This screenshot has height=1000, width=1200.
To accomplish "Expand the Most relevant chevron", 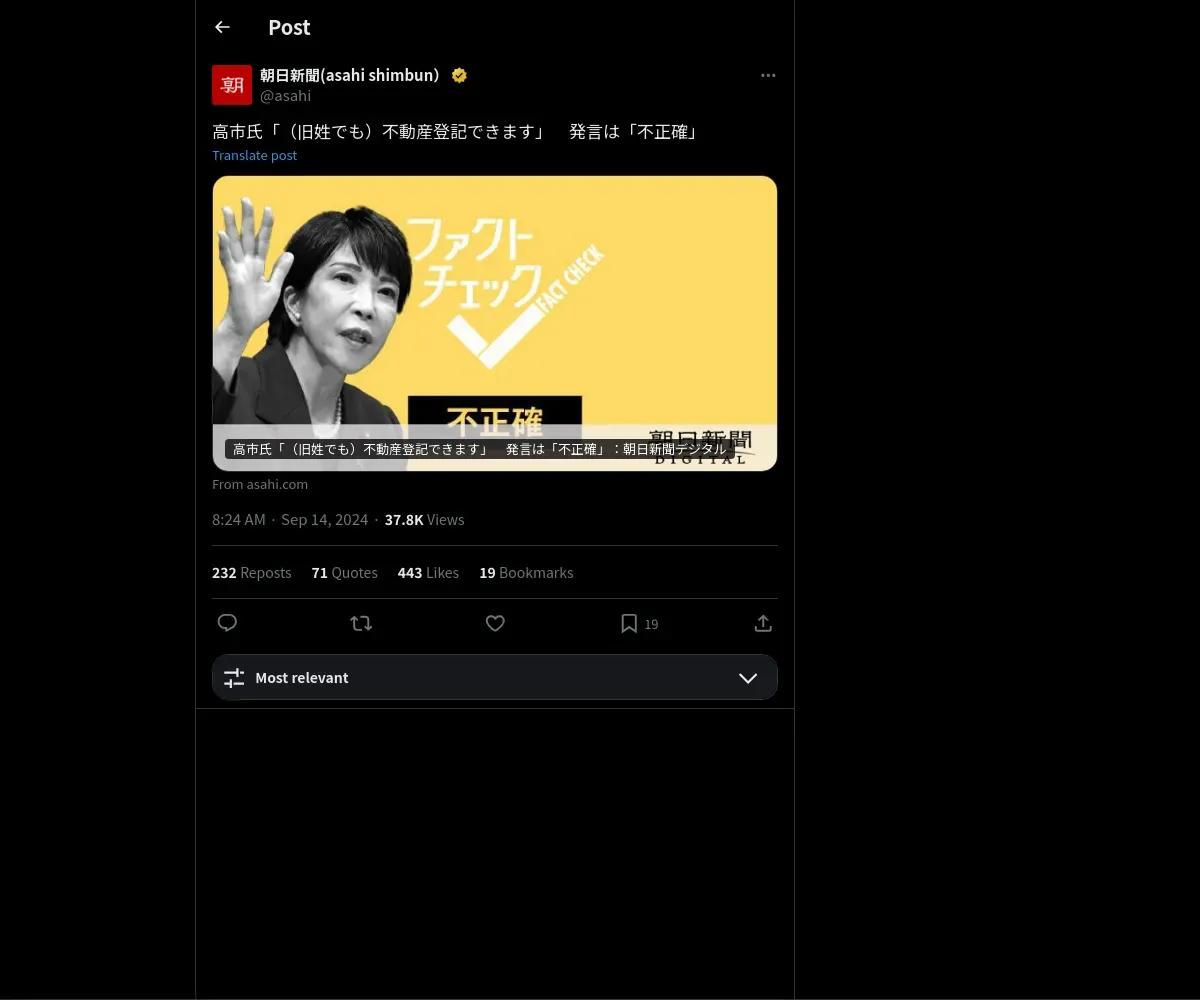I will pyautogui.click(x=748, y=678).
